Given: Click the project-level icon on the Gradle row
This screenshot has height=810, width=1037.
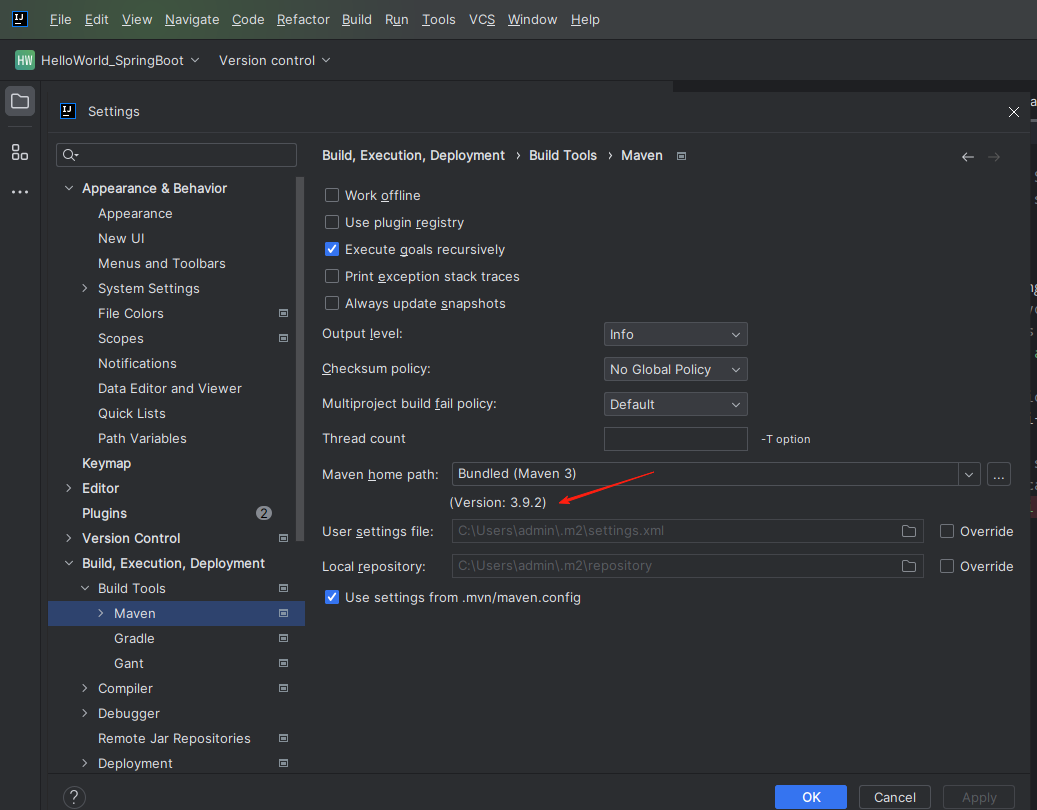Looking at the screenshot, I should (283, 638).
